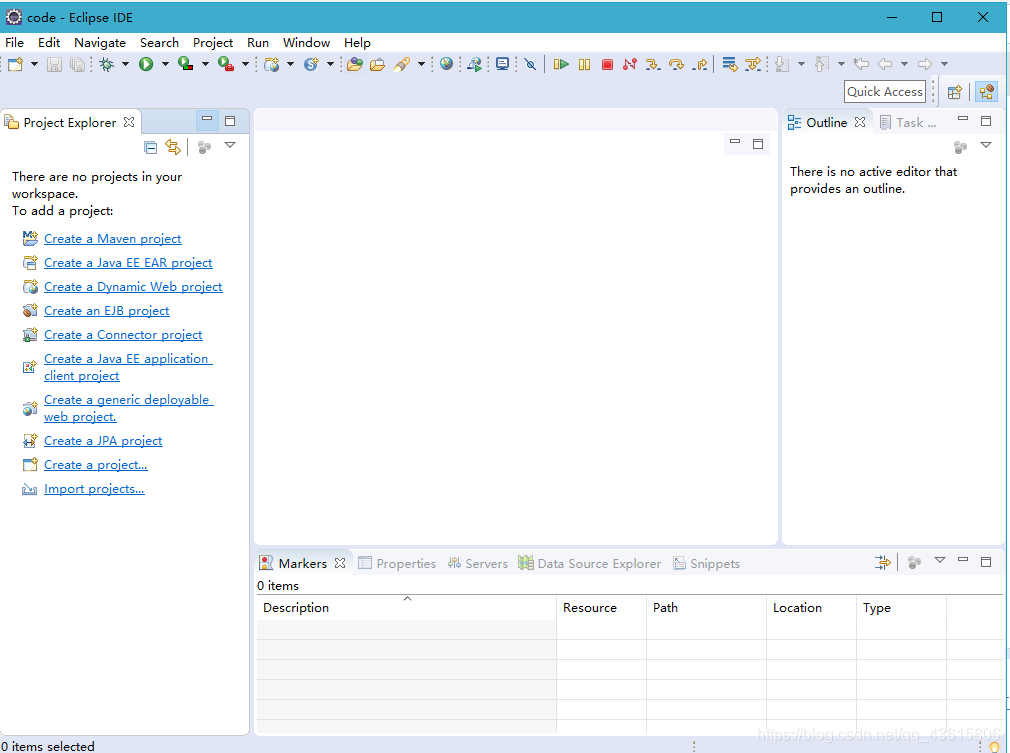Viewport: 1010px width, 753px height.
Task: Click the green Run button icon
Action: click(146, 64)
